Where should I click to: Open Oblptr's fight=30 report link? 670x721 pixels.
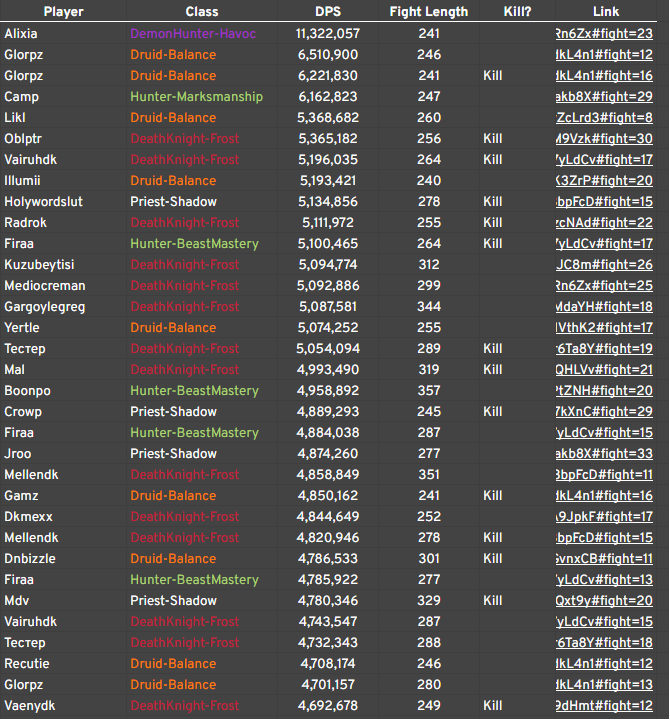tap(604, 138)
